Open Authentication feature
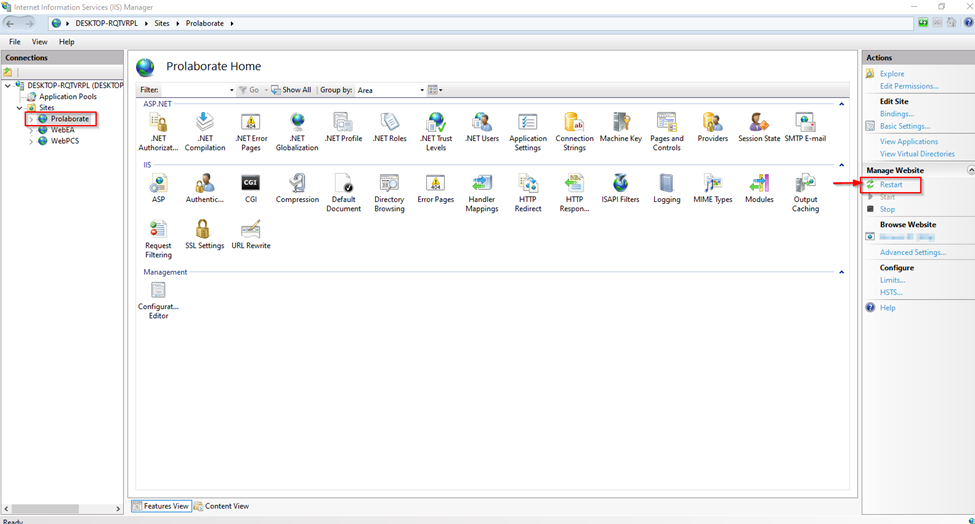The width and height of the screenshot is (975, 524). [x=205, y=188]
